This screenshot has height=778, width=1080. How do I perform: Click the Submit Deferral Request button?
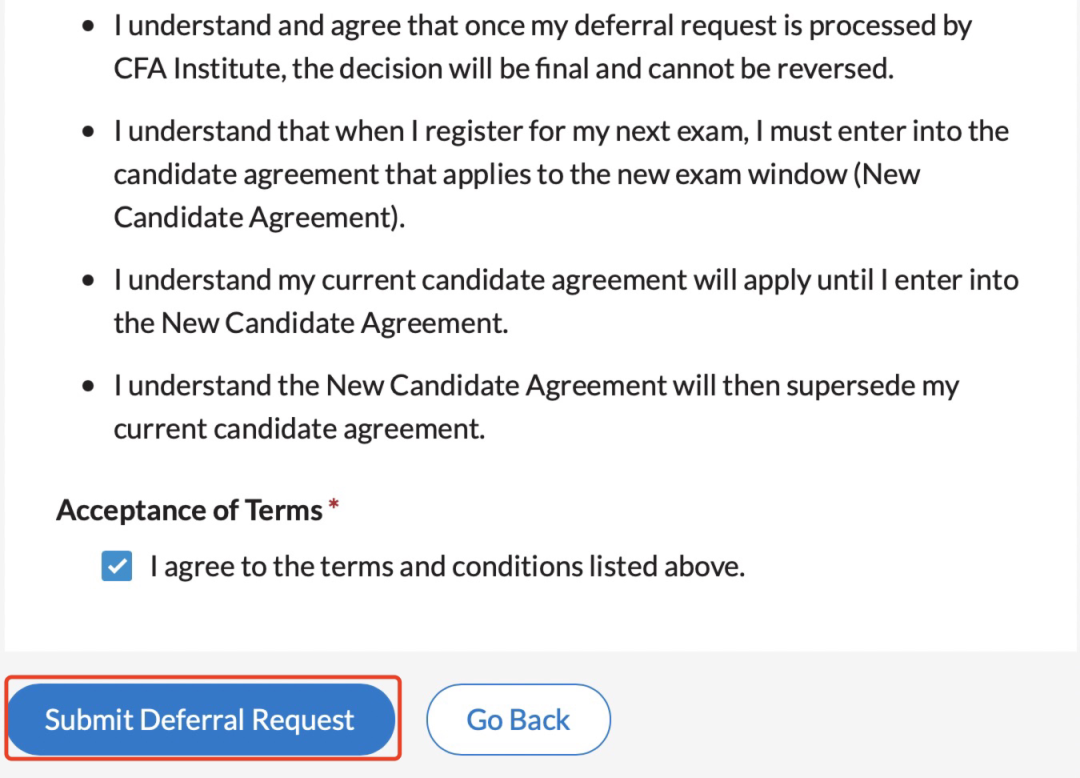[x=200, y=720]
